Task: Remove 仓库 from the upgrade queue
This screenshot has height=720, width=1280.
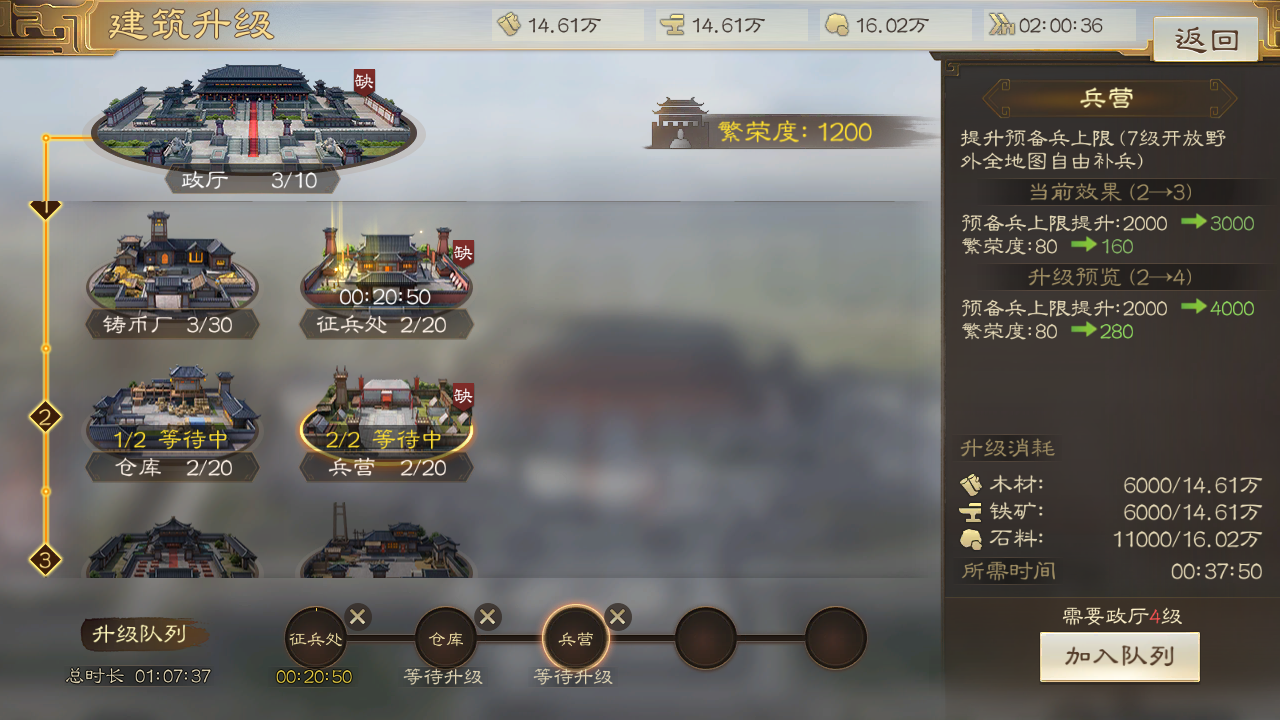Action: pos(488,617)
